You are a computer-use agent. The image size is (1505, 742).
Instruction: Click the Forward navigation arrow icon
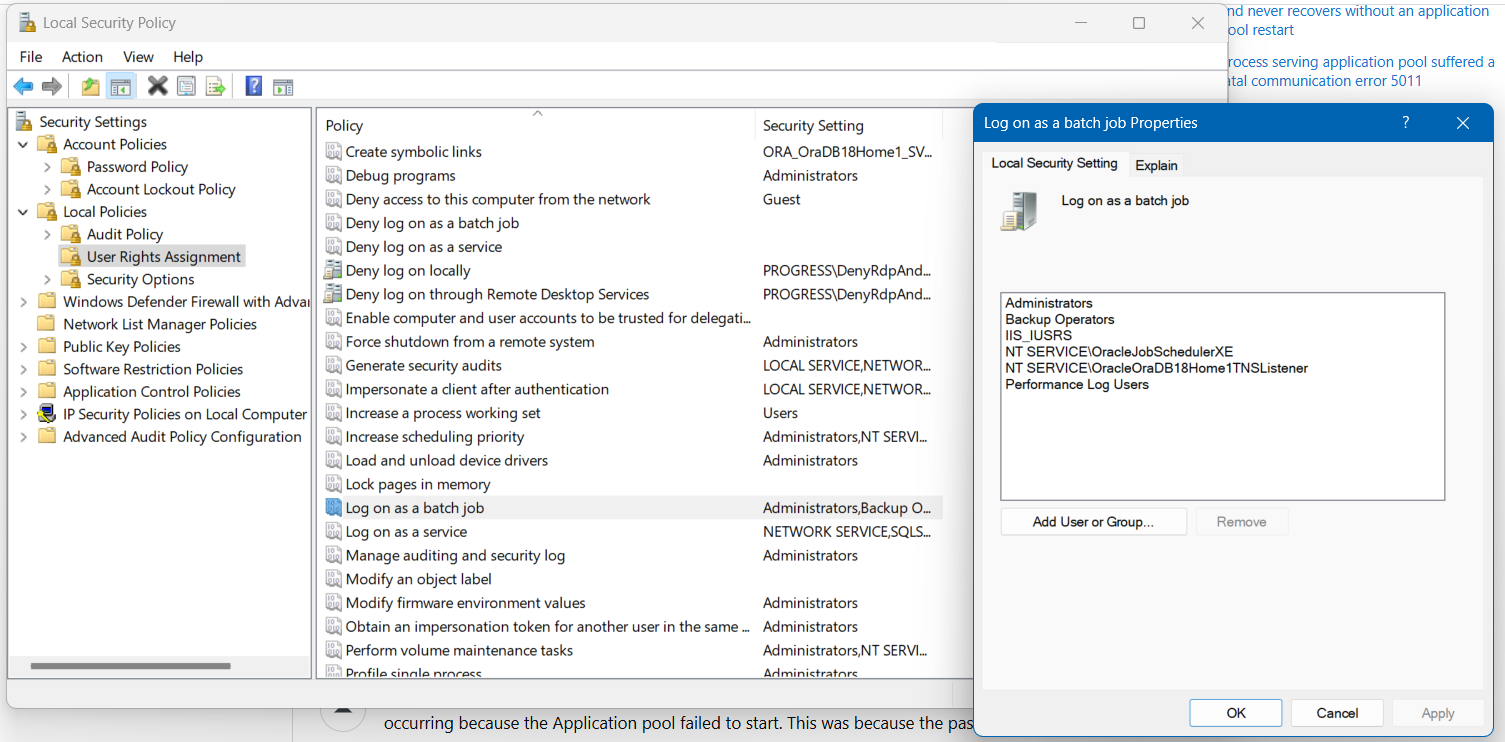(52, 86)
